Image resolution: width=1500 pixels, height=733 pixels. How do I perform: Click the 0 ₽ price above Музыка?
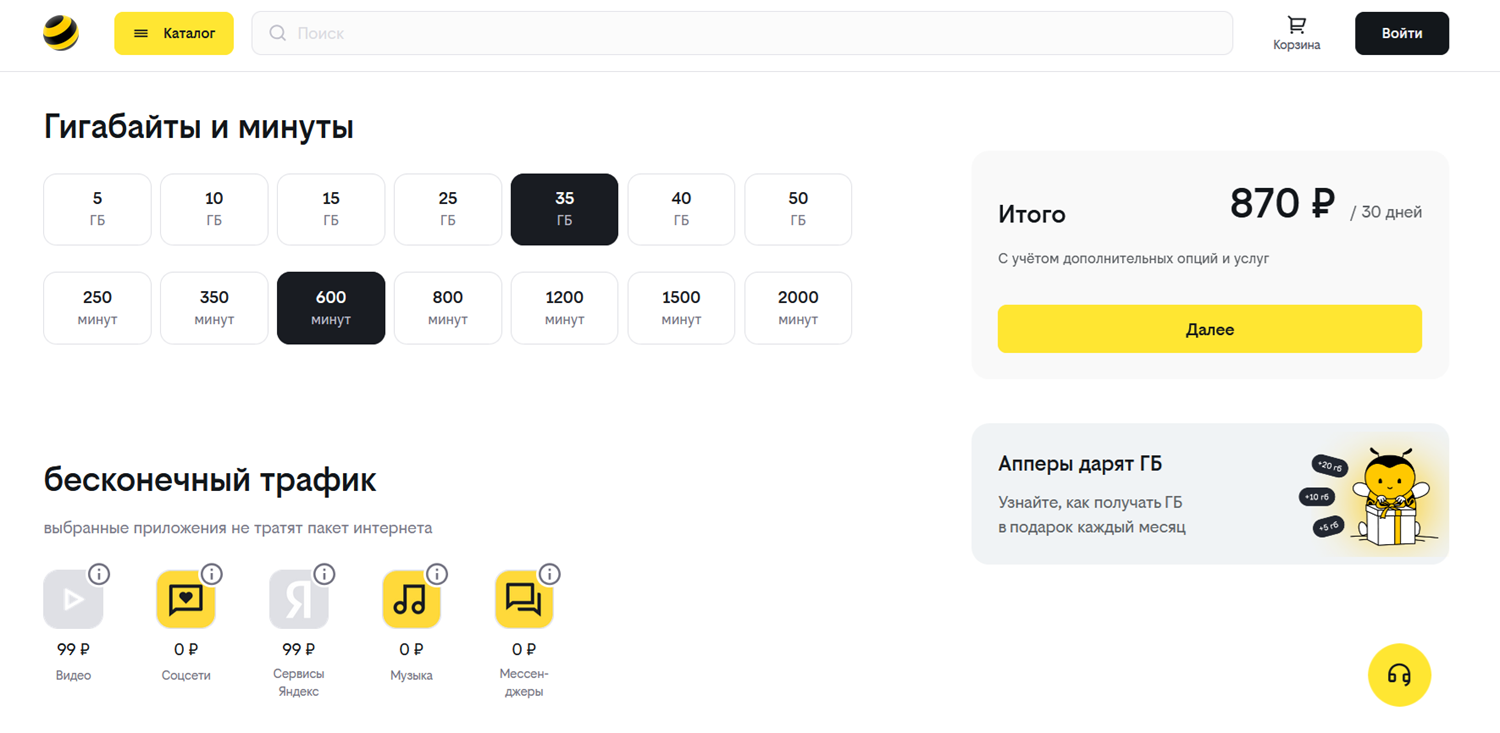(x=411, y=650)
